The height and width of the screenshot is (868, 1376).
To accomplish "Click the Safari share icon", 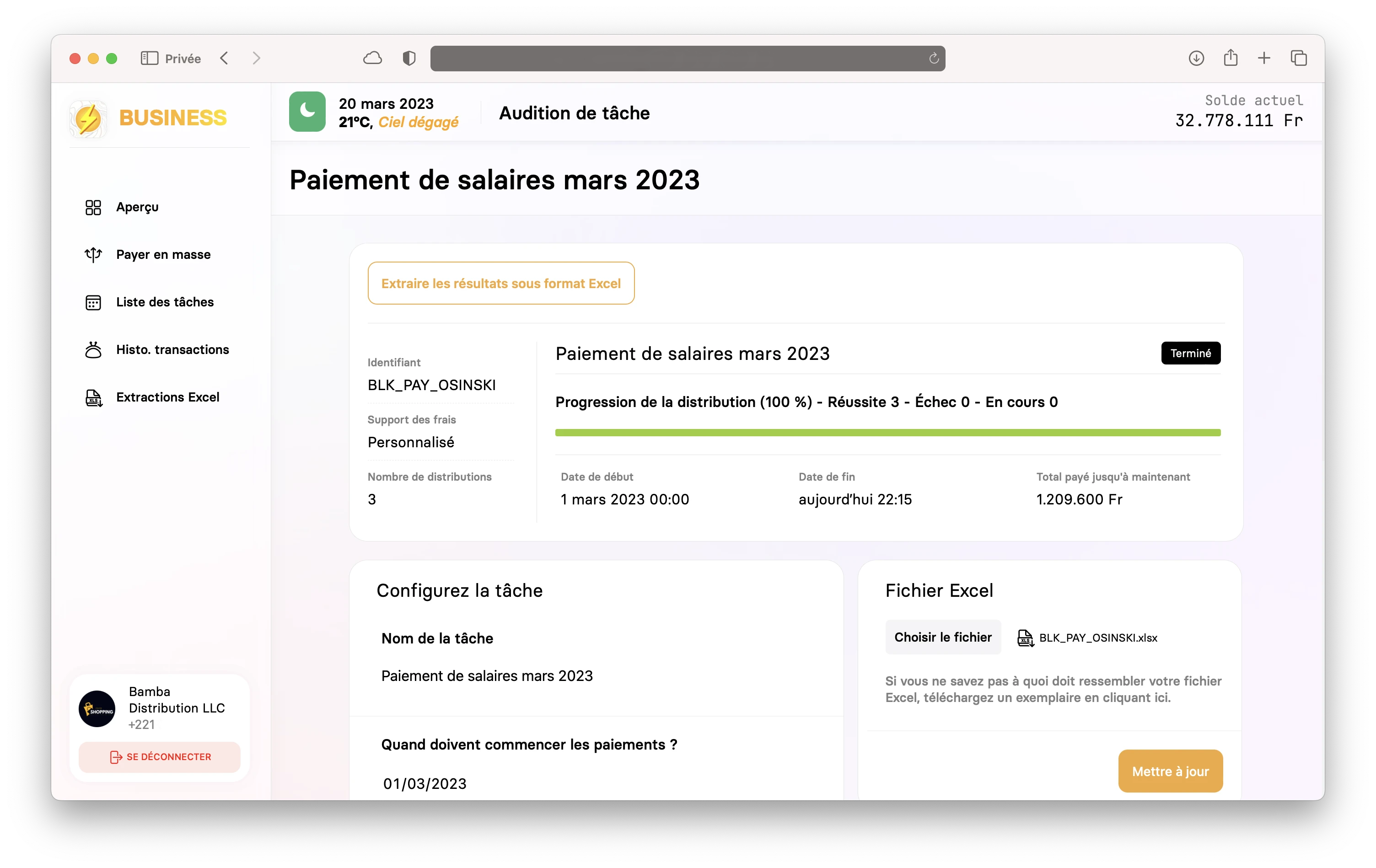I will coord(1230,57).
